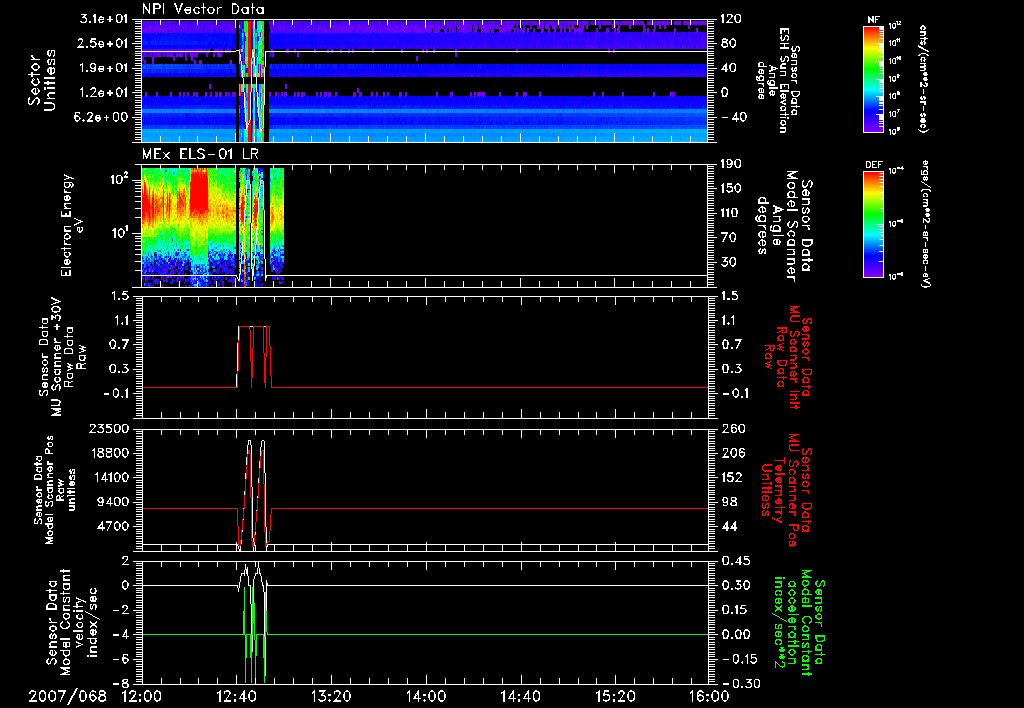Viewport: 1024px width, 708px height.
Task: Click the '15:20' time tick label
Action: 615,696
